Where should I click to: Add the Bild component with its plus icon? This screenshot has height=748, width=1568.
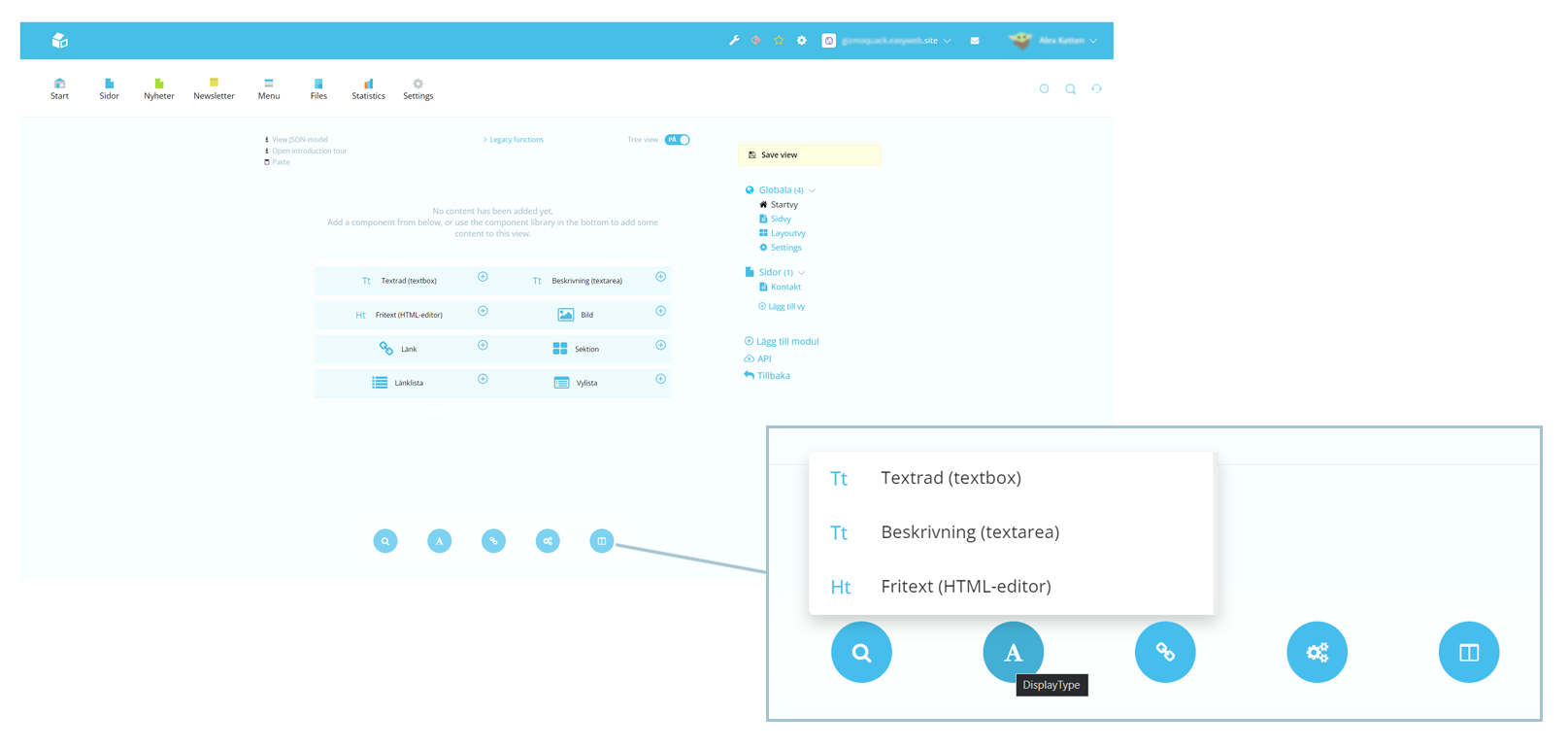click(x=660, y=312)
